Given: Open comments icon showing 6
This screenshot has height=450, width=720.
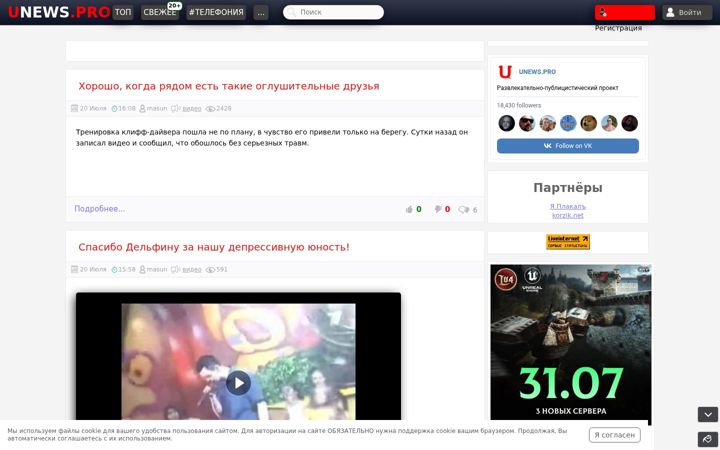Looking at the screenshot, I should pyautogui.click(x=463, y=209).
